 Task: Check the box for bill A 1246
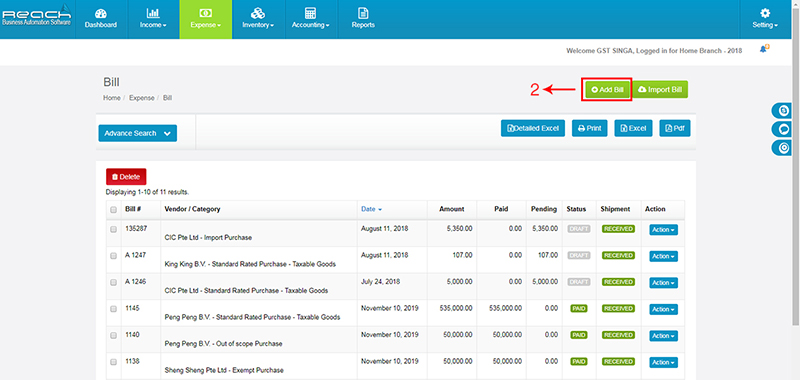113,283
